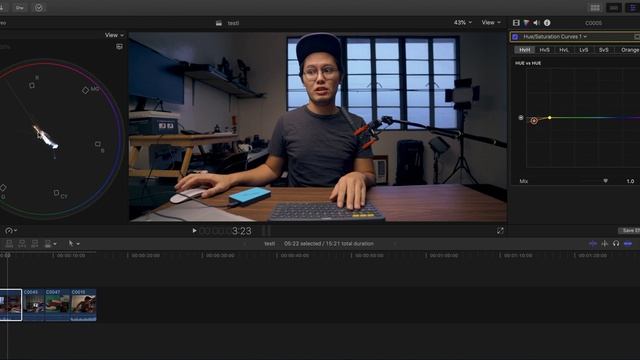This screenshot has height=360, width=640.
Task: Switch to the Orange curve tab
Action: tap(629, 50)
